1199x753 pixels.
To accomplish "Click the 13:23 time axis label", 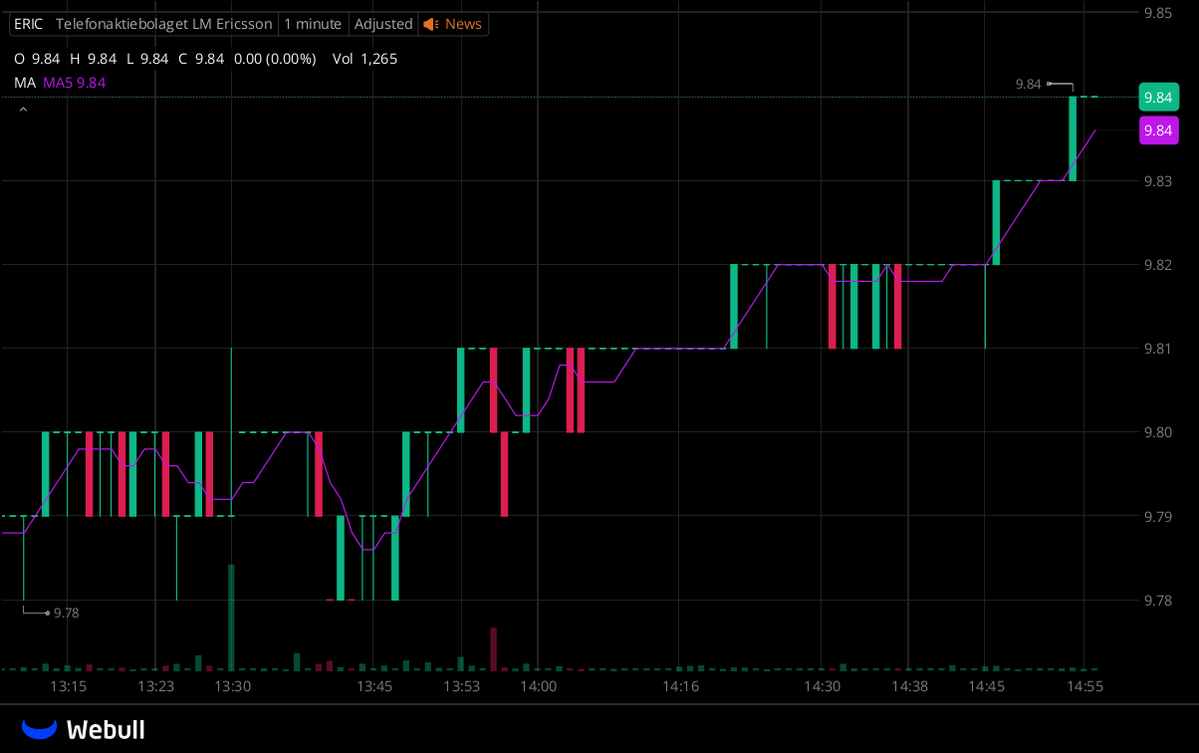I will pos(155,686).
